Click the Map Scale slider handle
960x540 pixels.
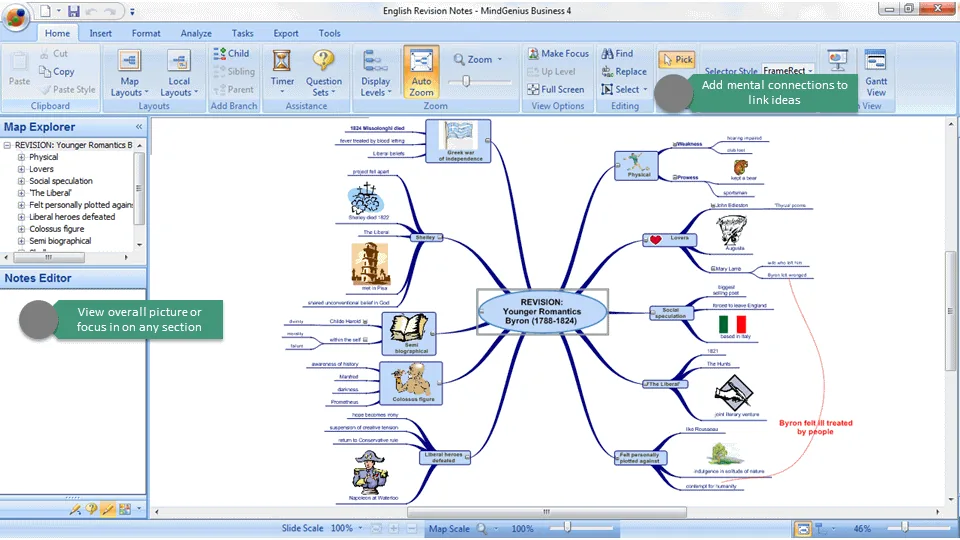(567, 527)
